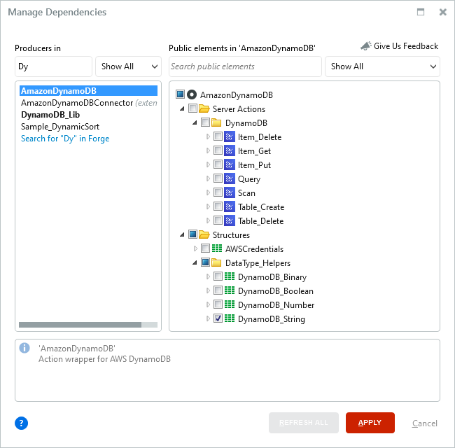The height and width of the screenshot is (448, 455).
Task: Focus the producers search field containing Dy
Action: coord(53,66)
